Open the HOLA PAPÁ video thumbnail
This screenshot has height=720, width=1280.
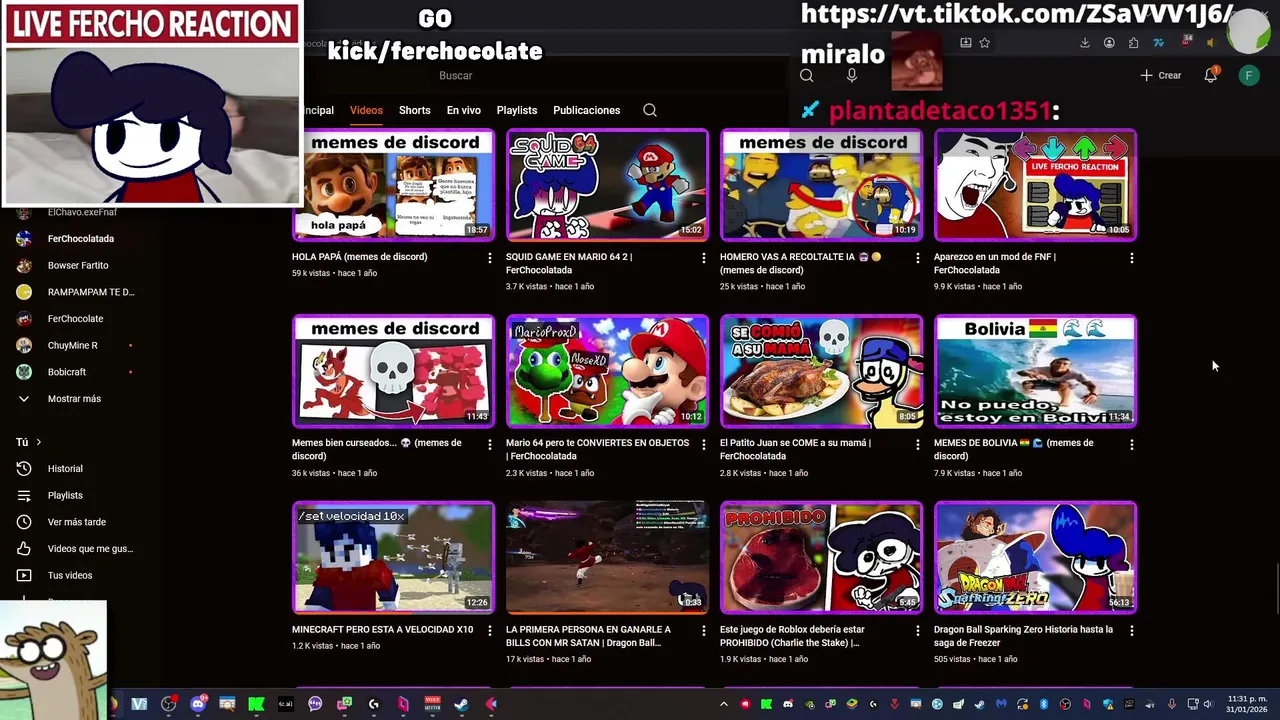[393, 185]
